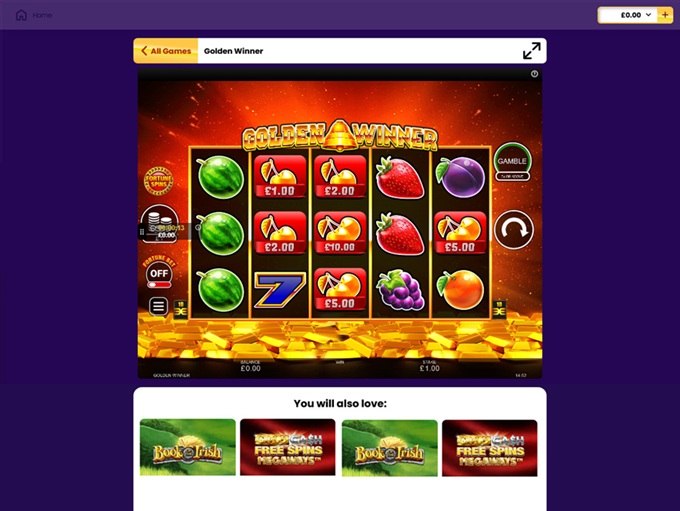
Task: Open last Cash Free Spins Megaways thumbnail
Action: (490, 448)
